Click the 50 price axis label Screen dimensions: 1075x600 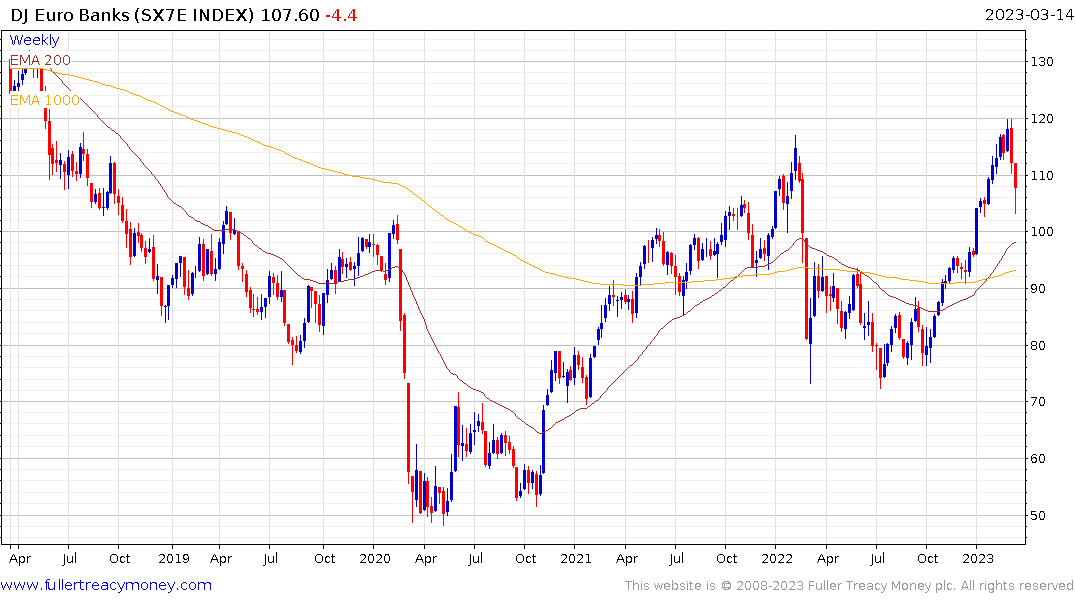[1038, 516]
